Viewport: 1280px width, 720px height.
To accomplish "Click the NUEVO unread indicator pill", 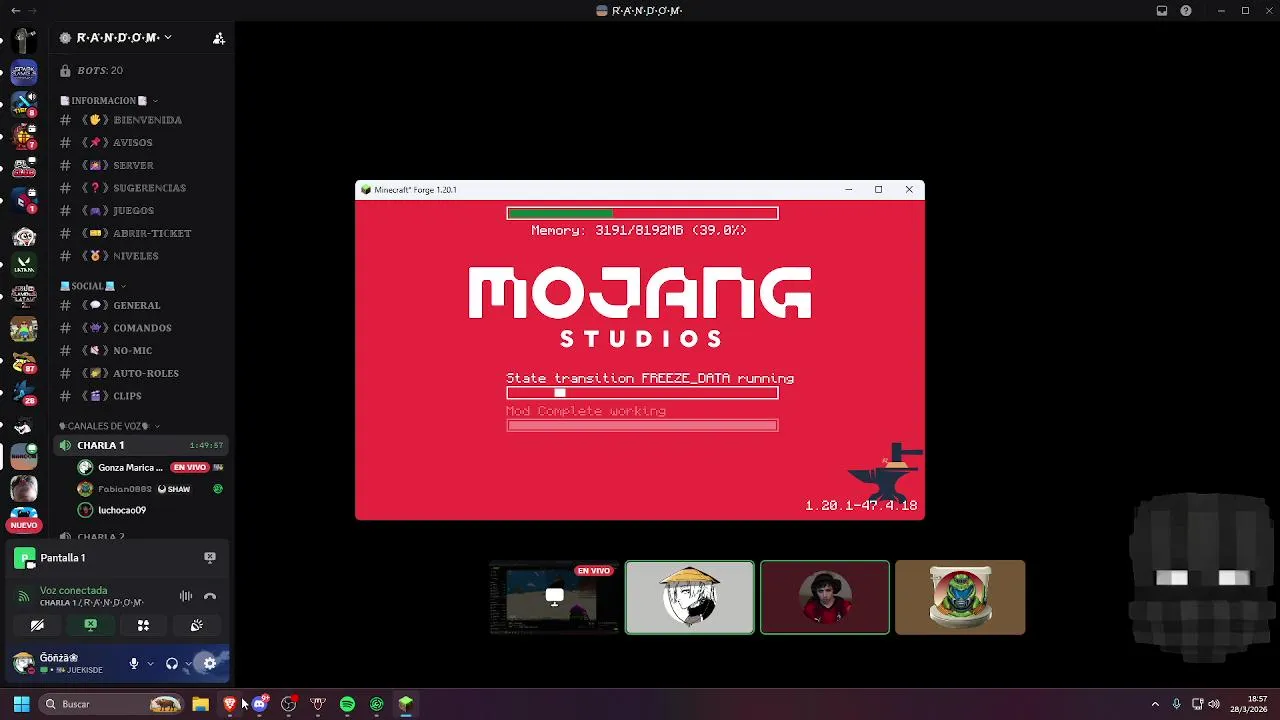I will [24, 525].
